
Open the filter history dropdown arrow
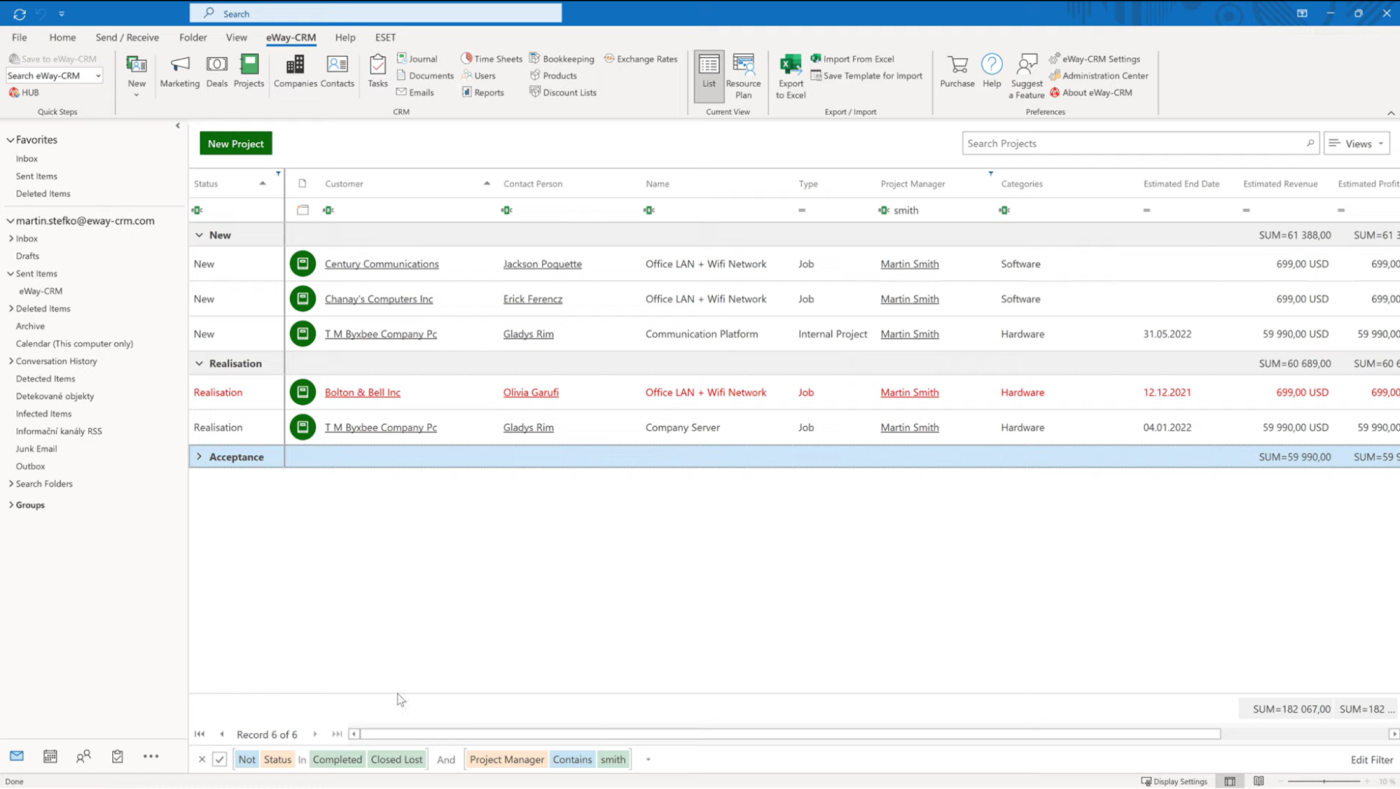pos(648,760)
